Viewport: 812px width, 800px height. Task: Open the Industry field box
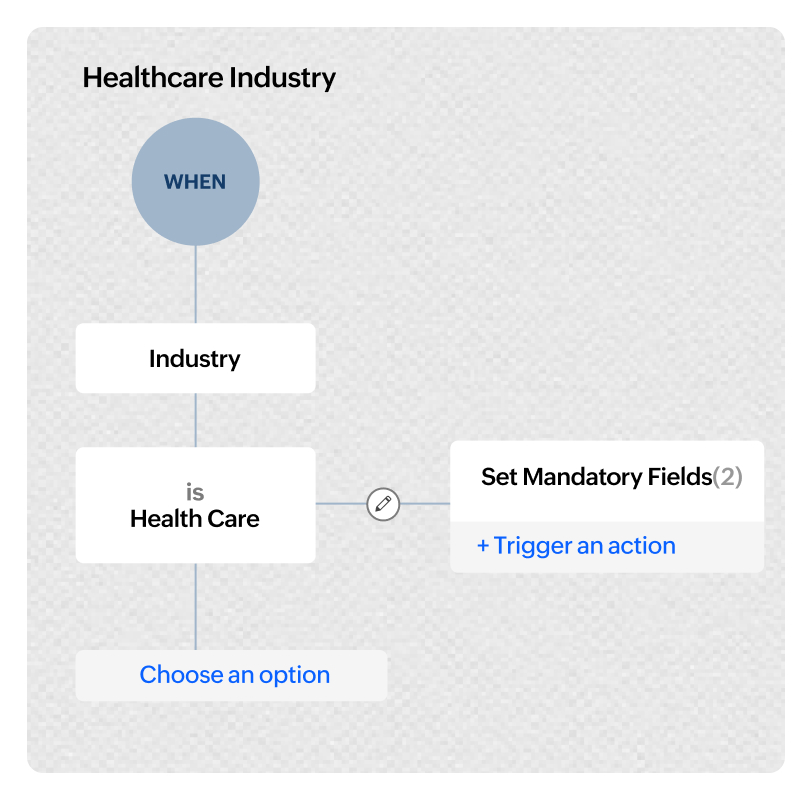[195, 358]
